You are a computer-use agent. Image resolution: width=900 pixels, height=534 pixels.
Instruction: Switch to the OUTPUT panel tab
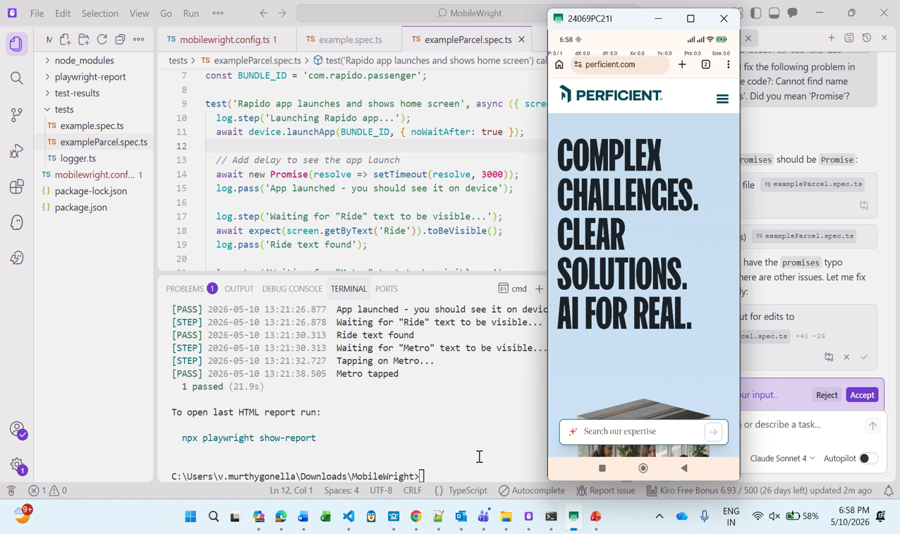point(239,288)
